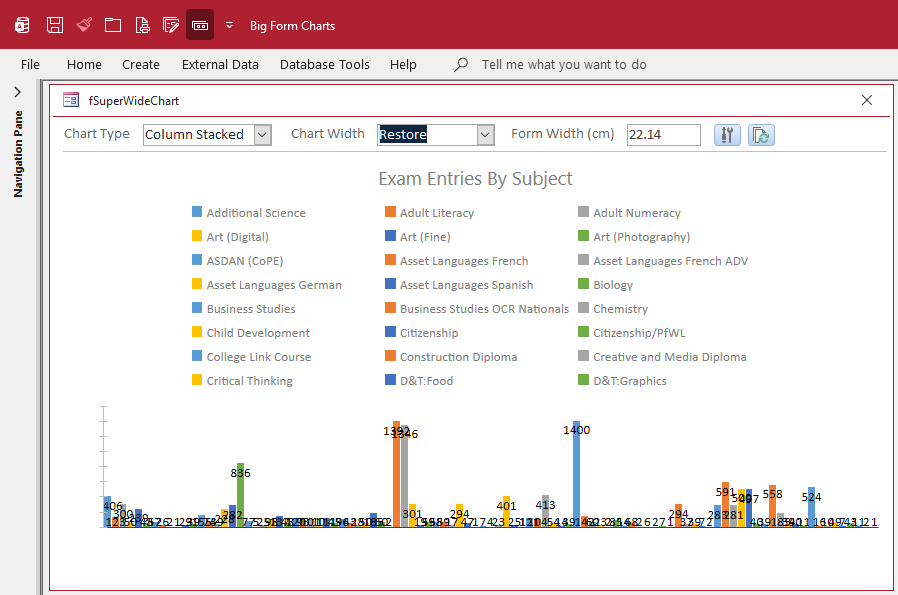The height and width of the screenshot is (595, 898).
Task: Open the Database Tools tab
Action: tap(325, 65)
